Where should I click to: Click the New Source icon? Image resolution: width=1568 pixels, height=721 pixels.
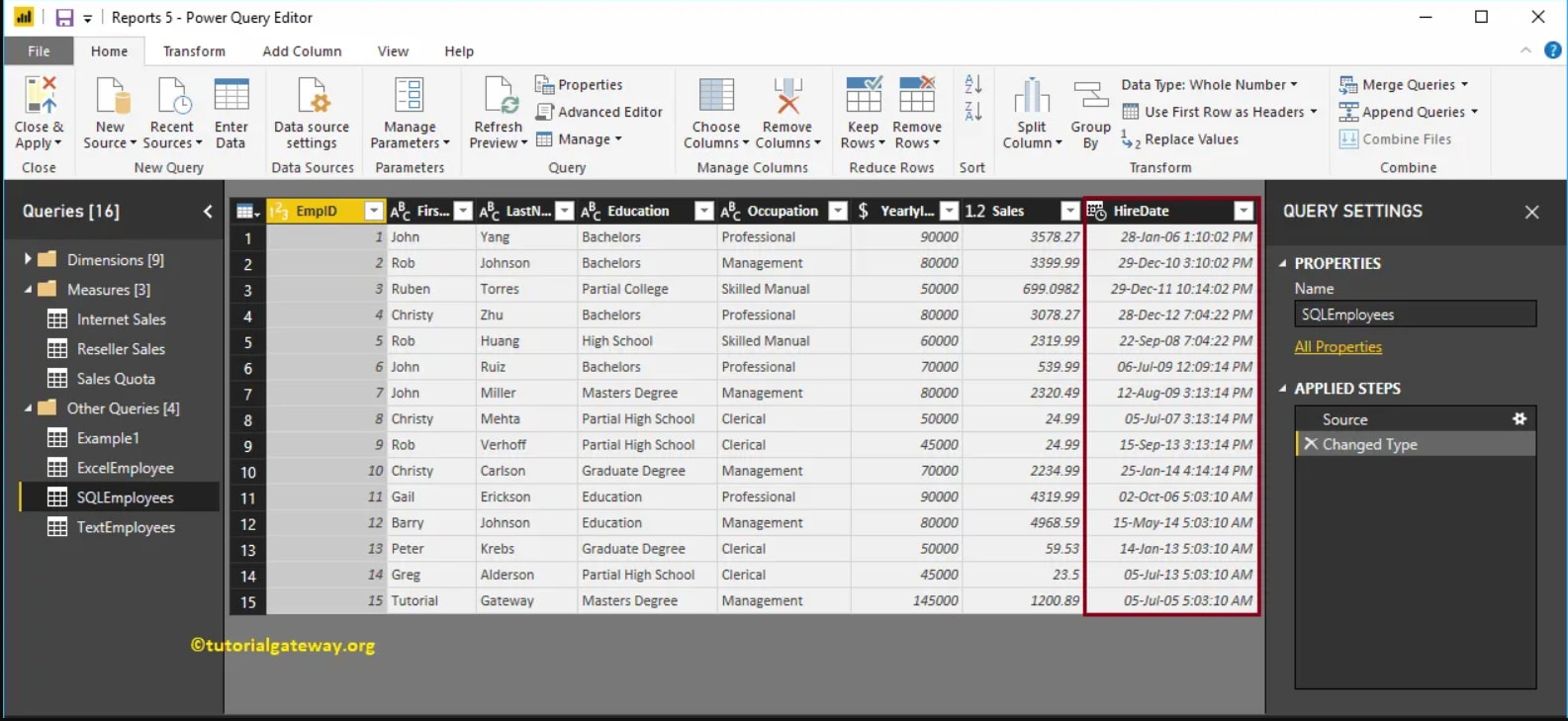112,96
